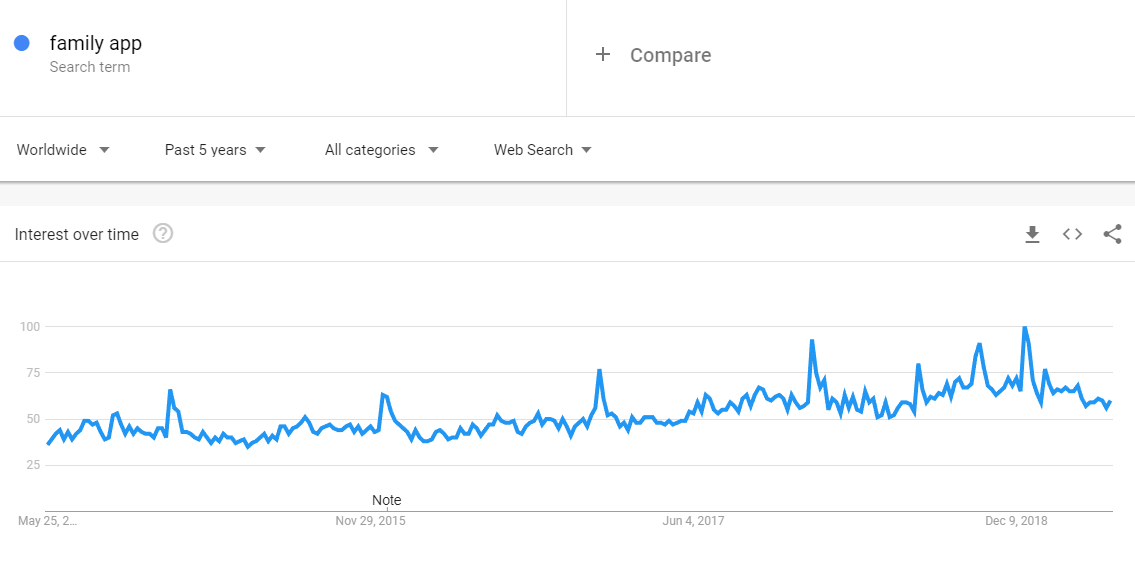Click the blue dot beside family app
1135x568 pixels.
[22, 43]
